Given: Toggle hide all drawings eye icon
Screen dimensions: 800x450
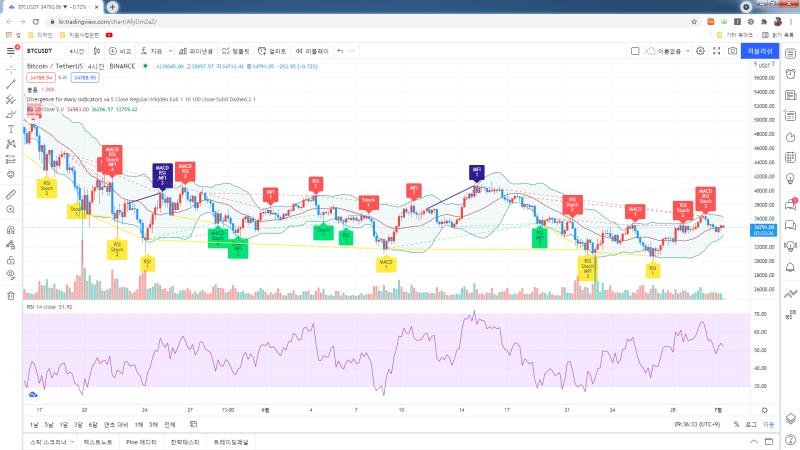Looking at the screenshot, I should pos(11,275).
